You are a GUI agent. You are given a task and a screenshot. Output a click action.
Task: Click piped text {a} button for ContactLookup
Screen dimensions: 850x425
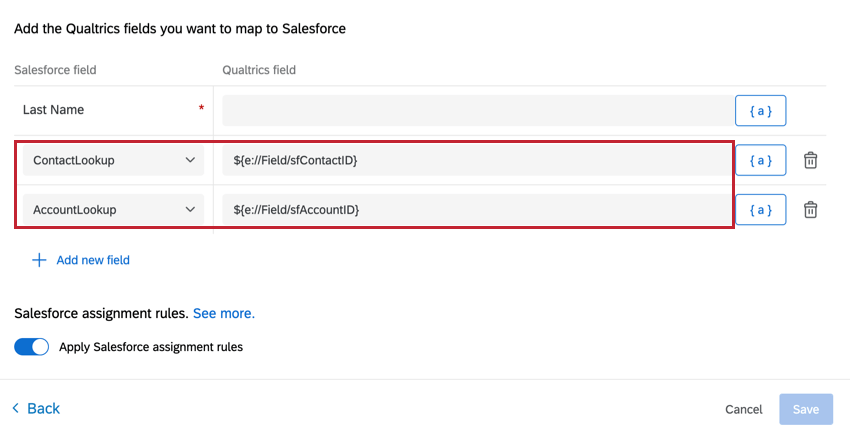point(760,160)
